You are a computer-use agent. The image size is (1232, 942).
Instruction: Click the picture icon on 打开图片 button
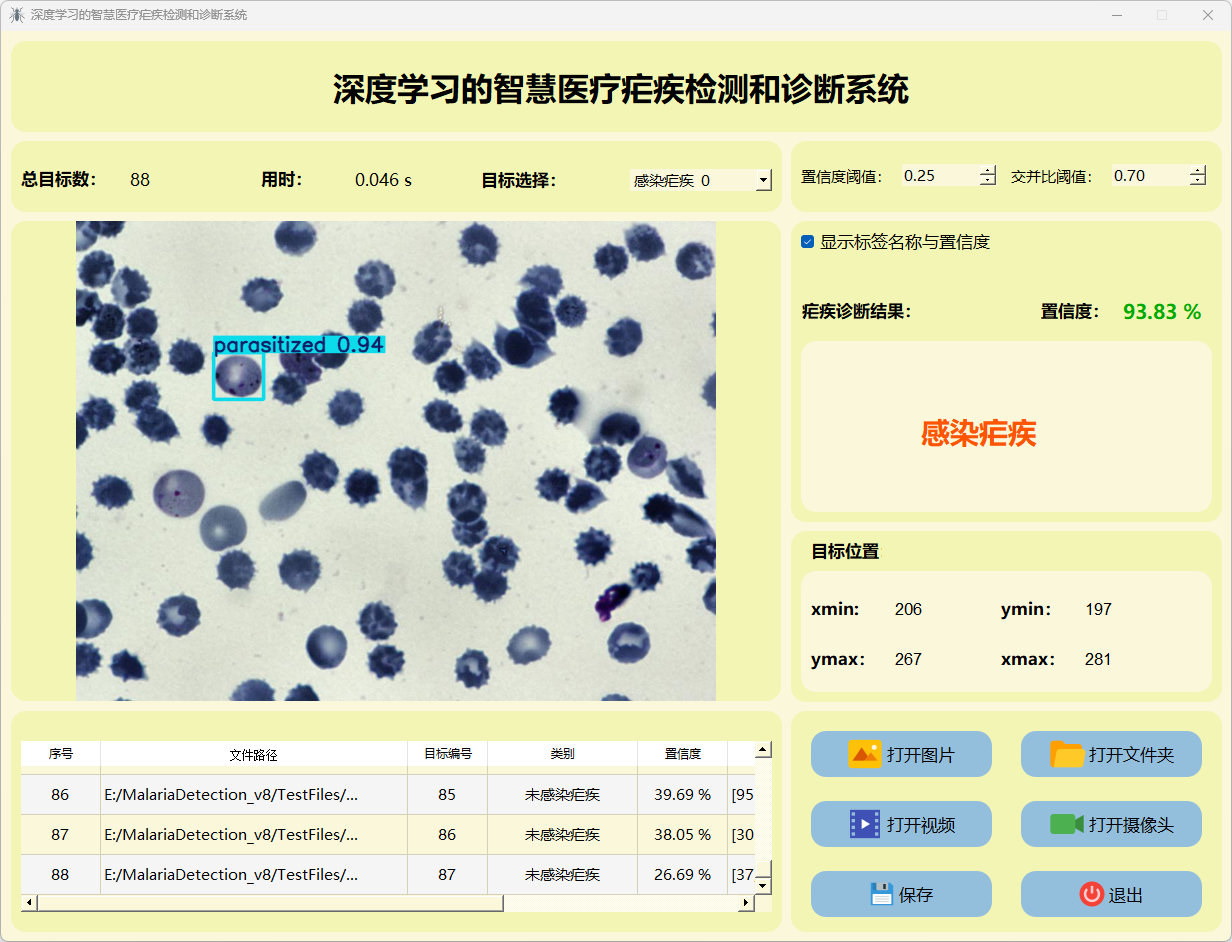(x=864, y=754)
